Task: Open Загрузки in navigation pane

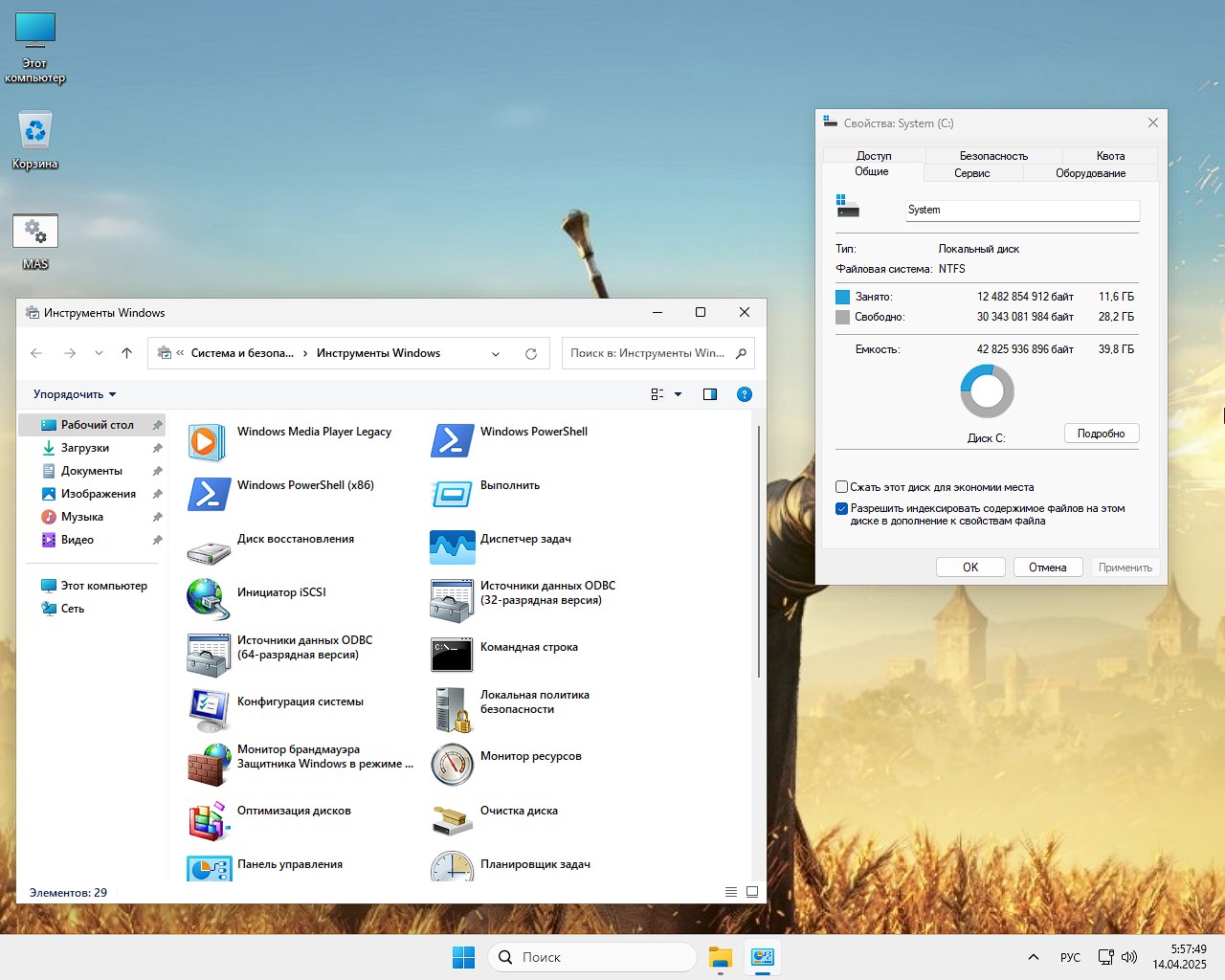Action: tap(92, 448)
